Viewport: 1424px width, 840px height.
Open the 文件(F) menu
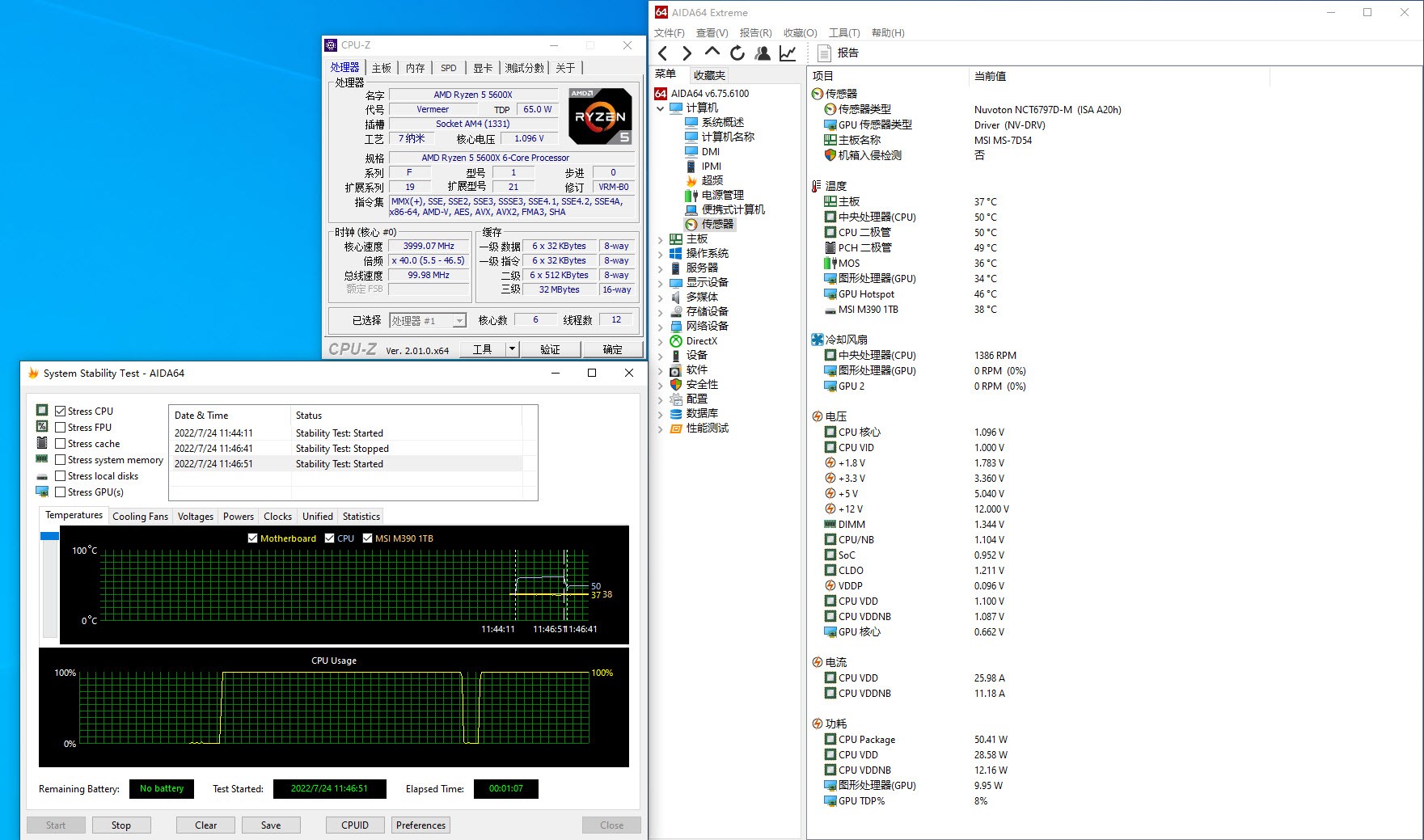pos(669,33)
